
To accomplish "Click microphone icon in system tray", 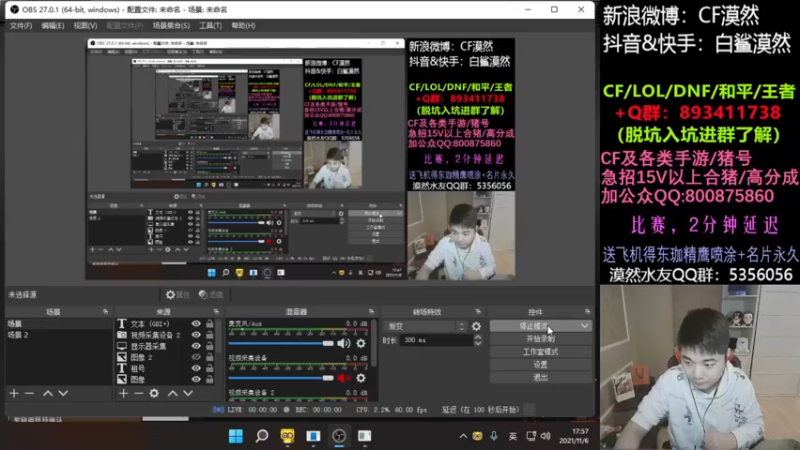I will (493, 436).
